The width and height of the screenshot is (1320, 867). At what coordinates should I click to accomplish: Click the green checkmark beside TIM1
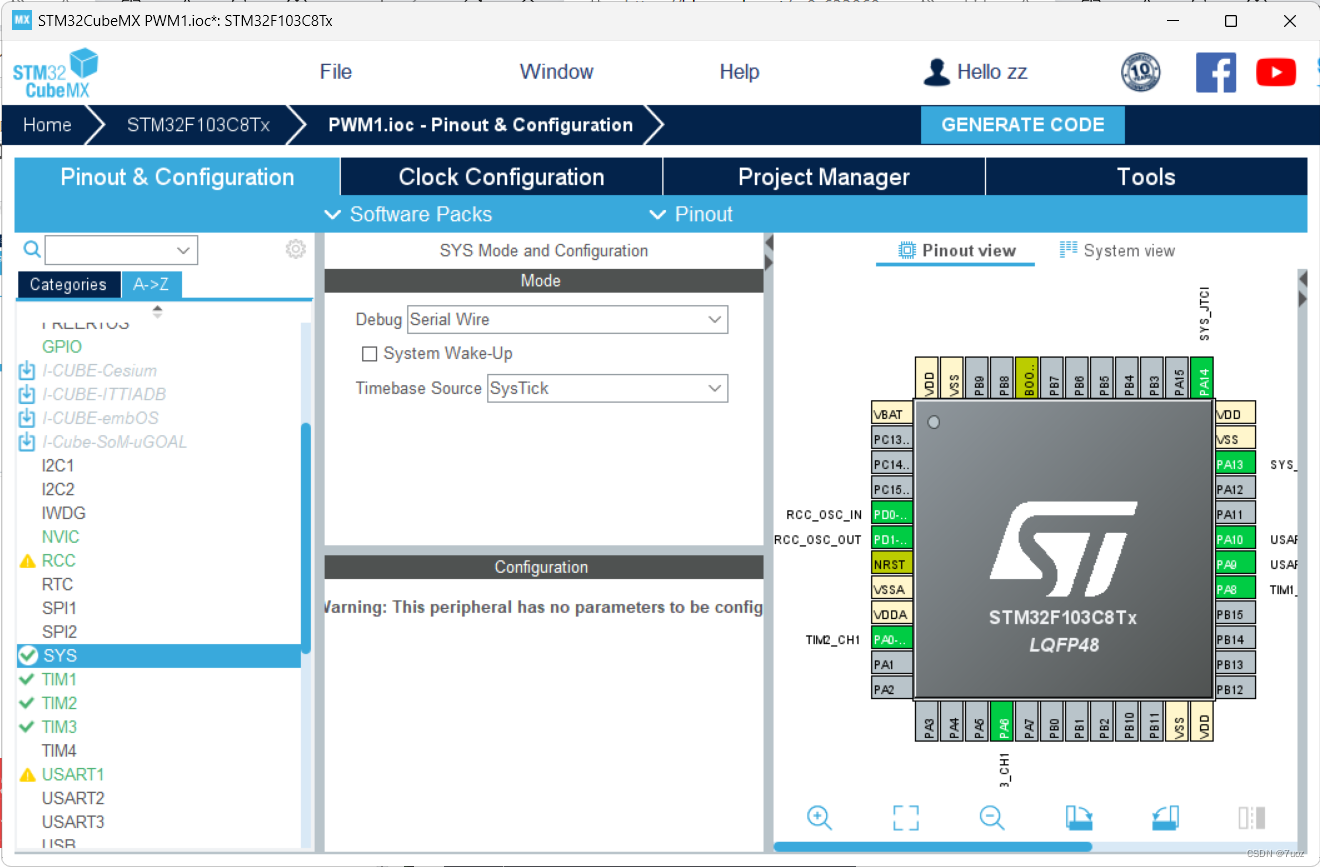27,679
